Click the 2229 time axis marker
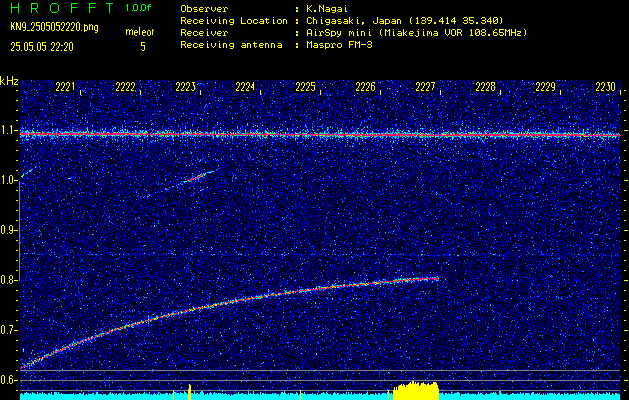629x400 pixels. pyautogui.click(x=546, y=87)
